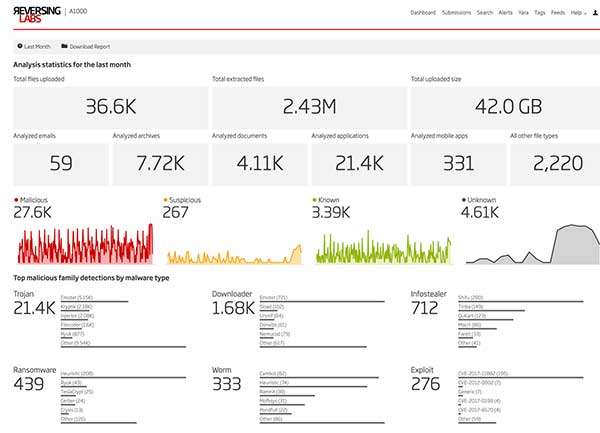The width and height of the screenshot is (600, 433).
Task: Click the clock icon beside Last Month
Action: [x=21, y=46]
